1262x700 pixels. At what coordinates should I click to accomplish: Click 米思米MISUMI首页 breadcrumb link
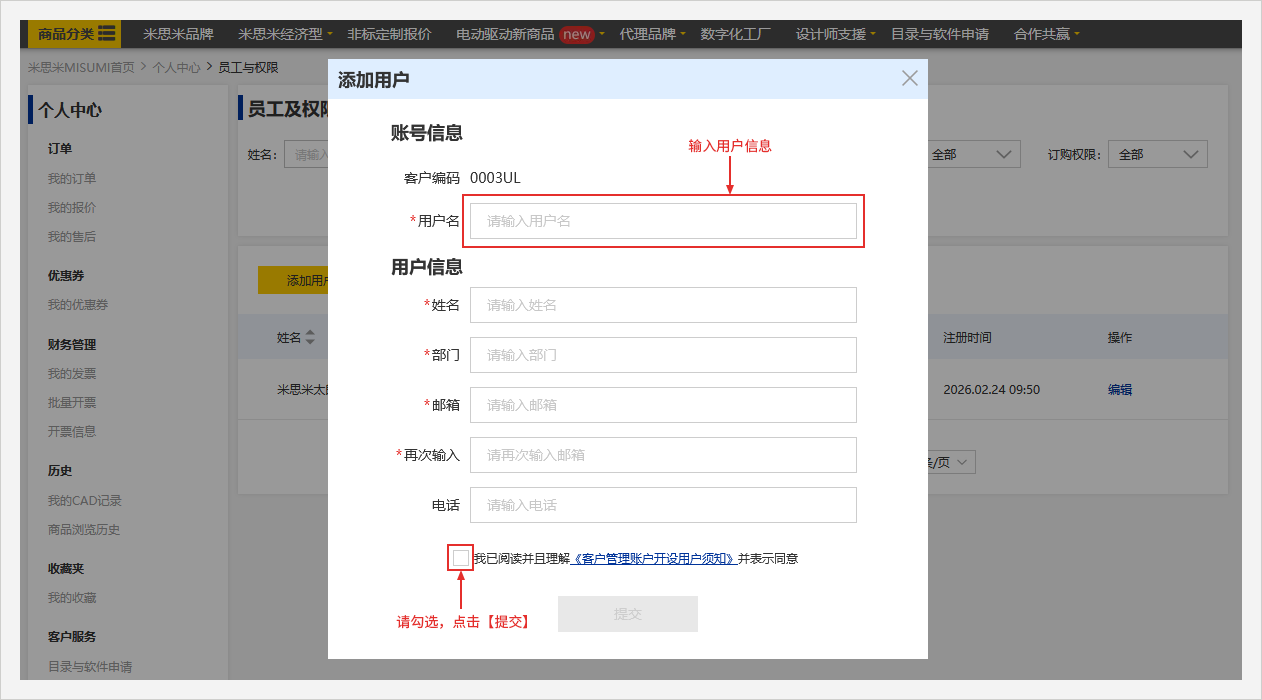[x=81, y=68]
